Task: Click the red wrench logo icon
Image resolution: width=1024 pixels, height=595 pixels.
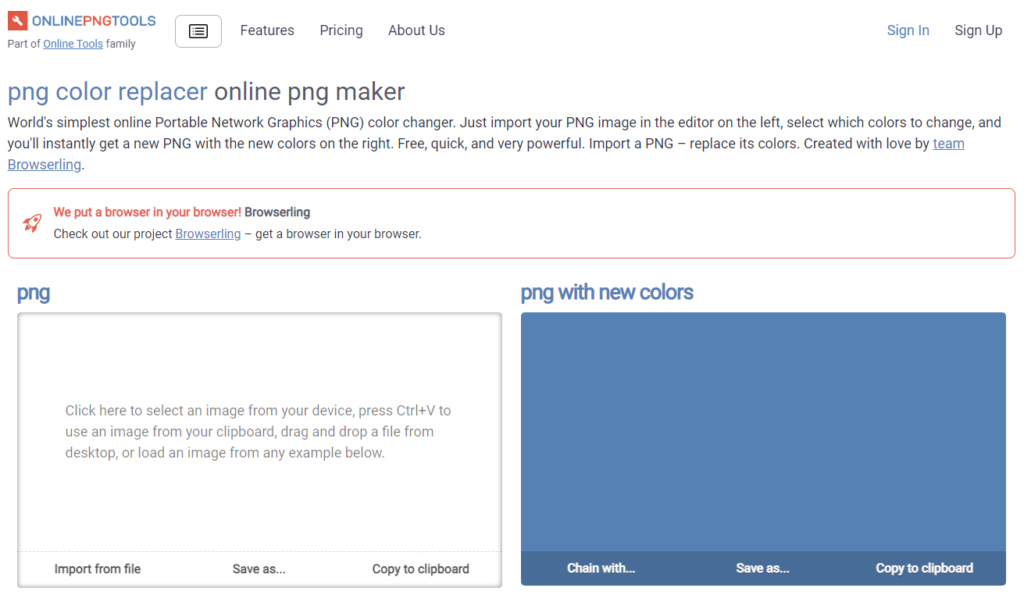Action: (18, 21)
